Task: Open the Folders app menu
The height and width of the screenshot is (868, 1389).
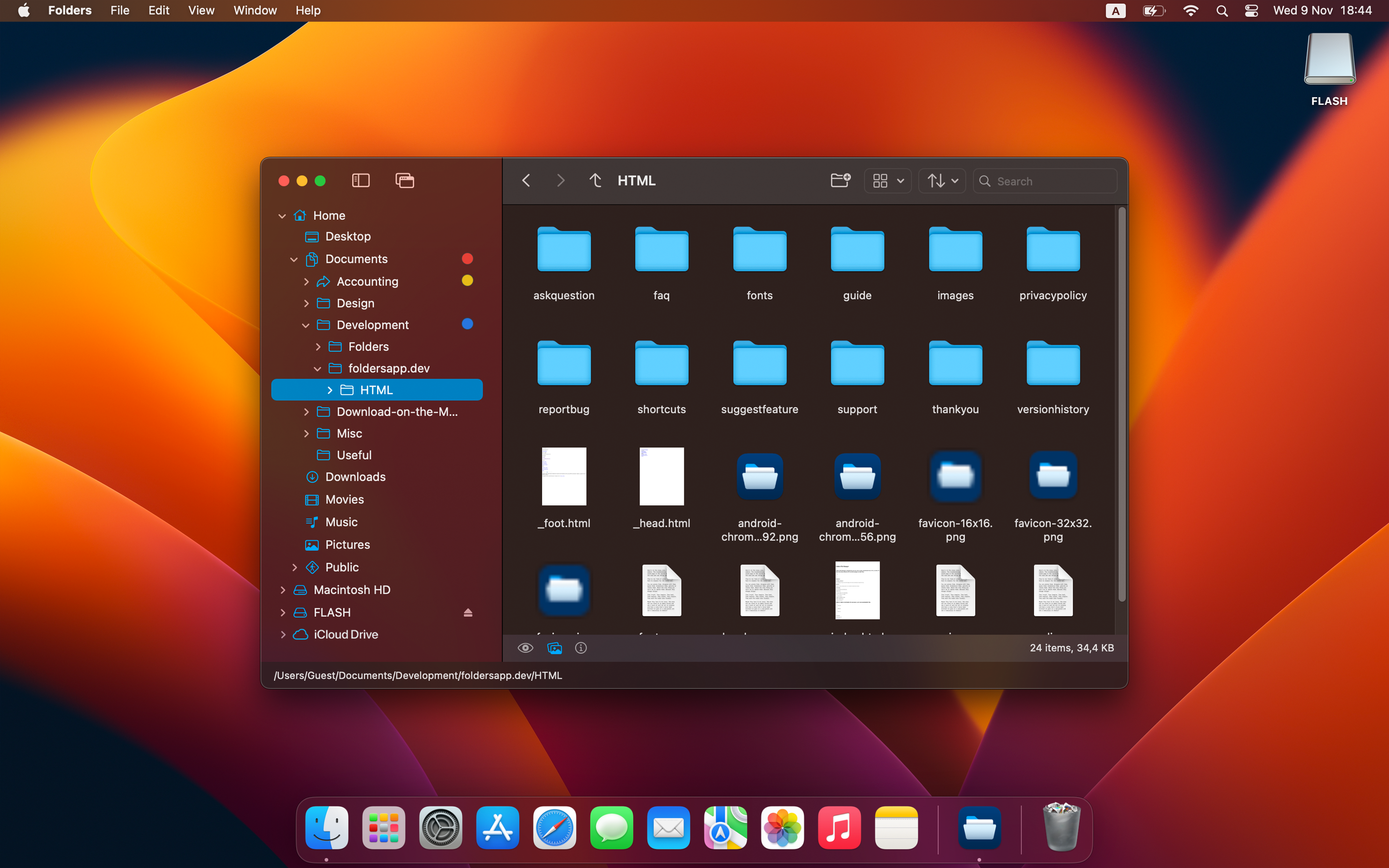Action: tap(69, 10)
